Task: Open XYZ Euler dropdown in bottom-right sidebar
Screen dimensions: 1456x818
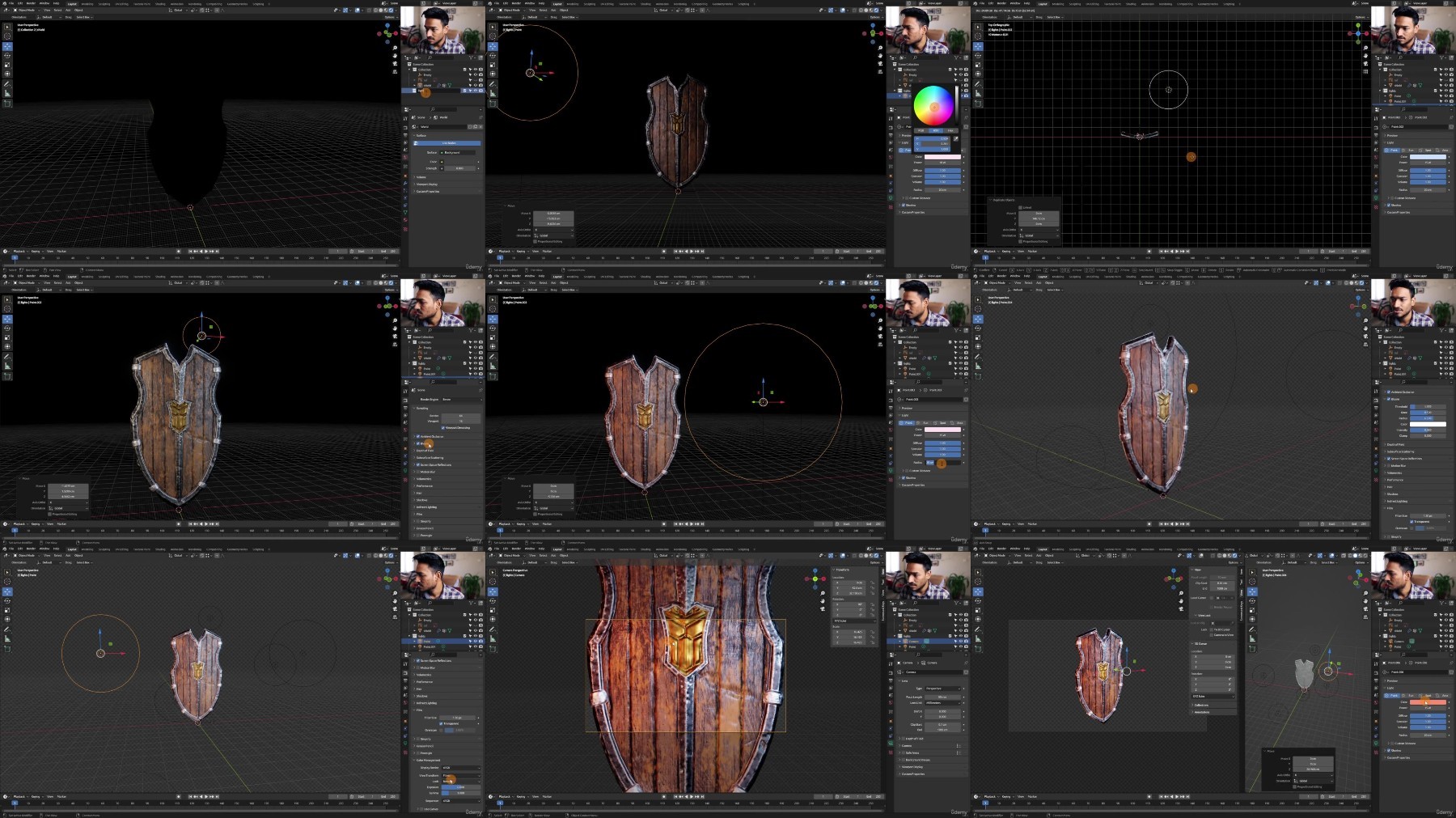Action: coord(1213,697)
